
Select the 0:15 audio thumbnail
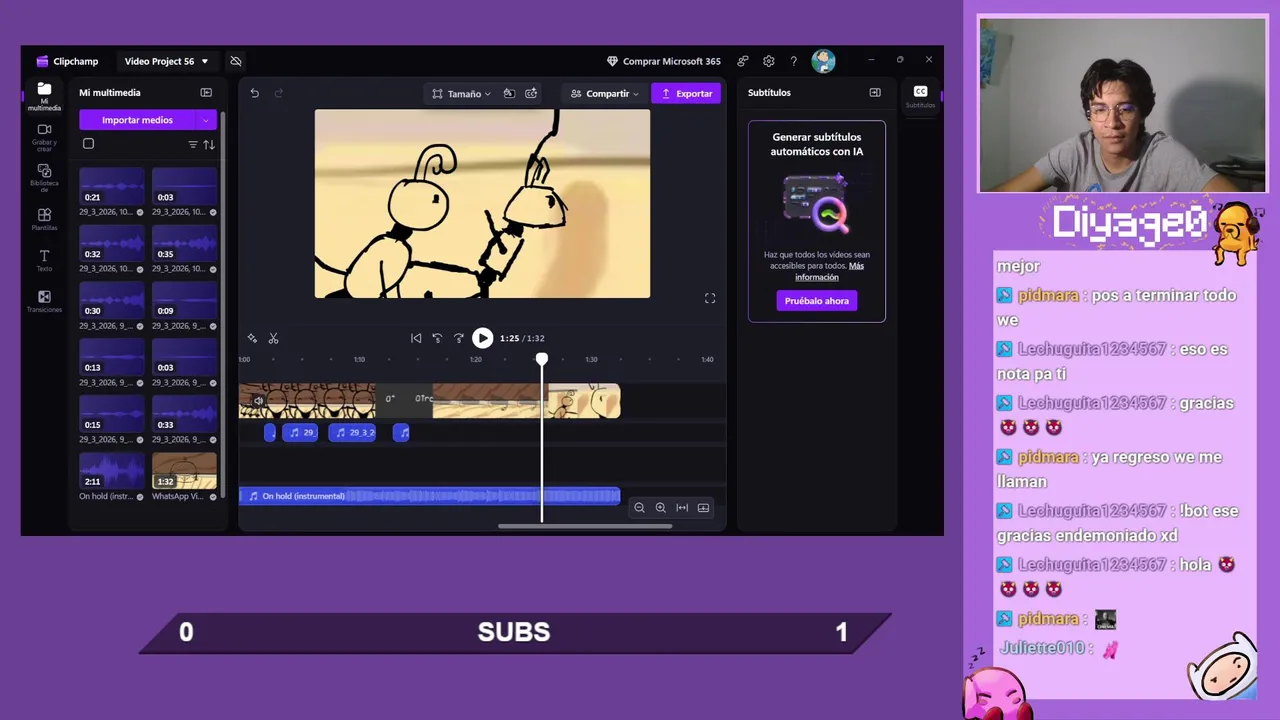(112, 414)
